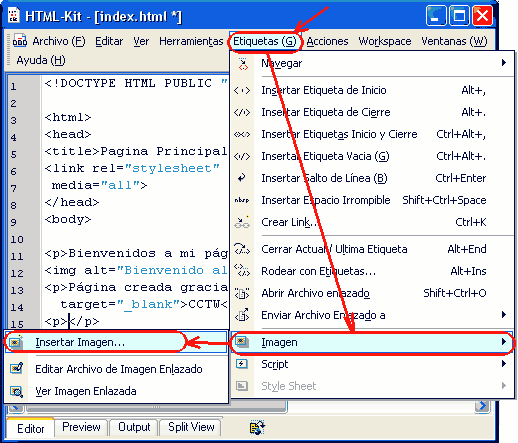Choose Insertar Etiqueta de Inicio
Image resolution: width=518 pixels, height=443 pixels.
373,90
